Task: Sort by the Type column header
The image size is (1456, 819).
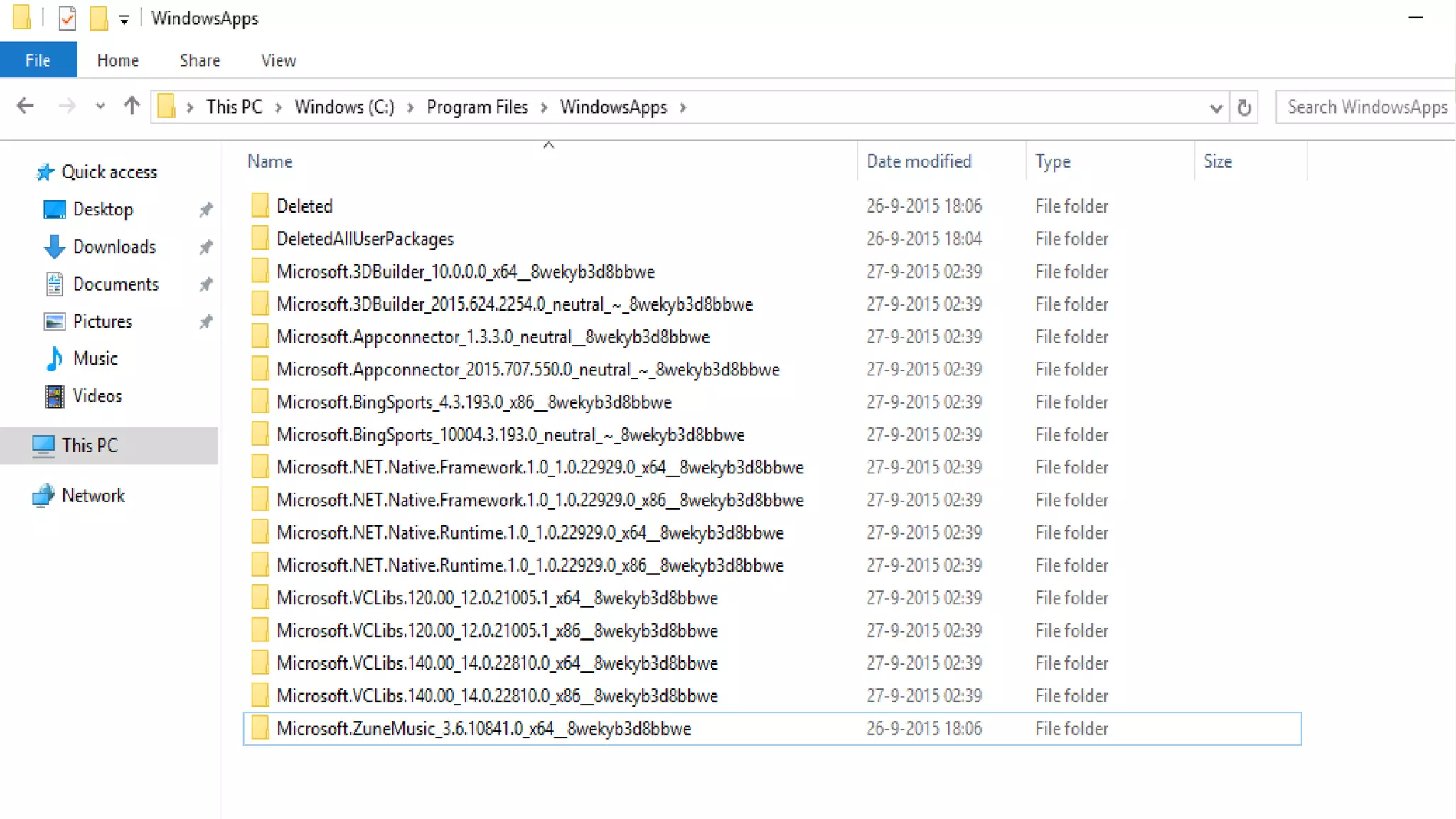Action: coord(1110,161)
